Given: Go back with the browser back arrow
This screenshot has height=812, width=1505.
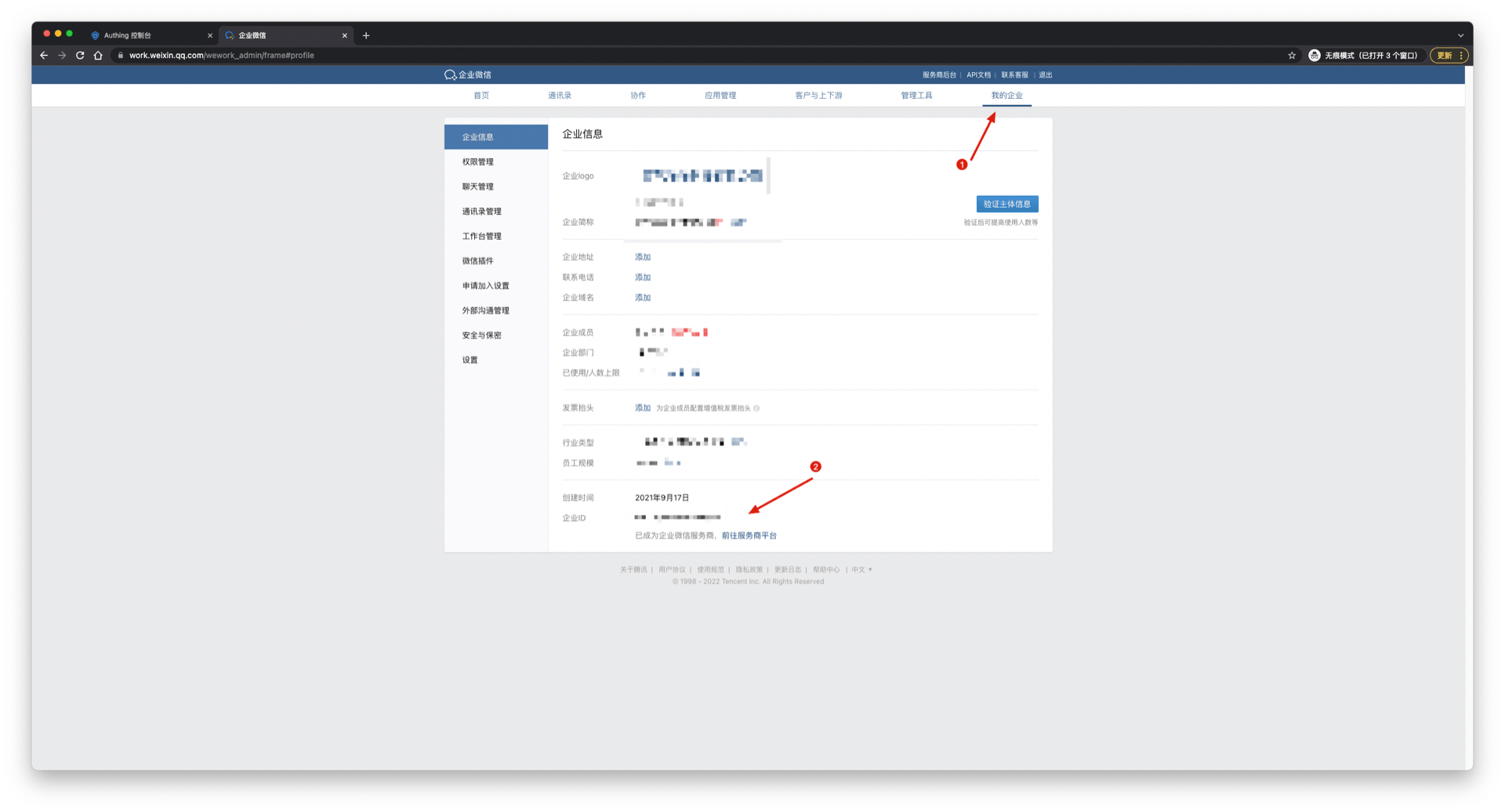Looking at the screenshot, I should (x=44, y=56).
